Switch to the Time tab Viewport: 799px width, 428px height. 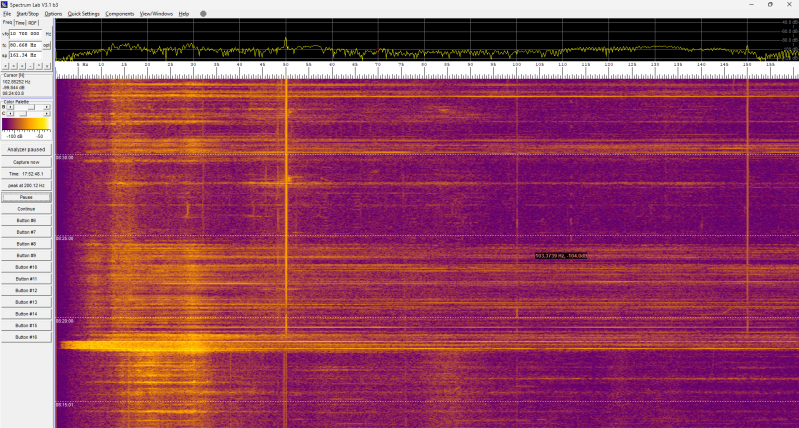tap(20, 22)
